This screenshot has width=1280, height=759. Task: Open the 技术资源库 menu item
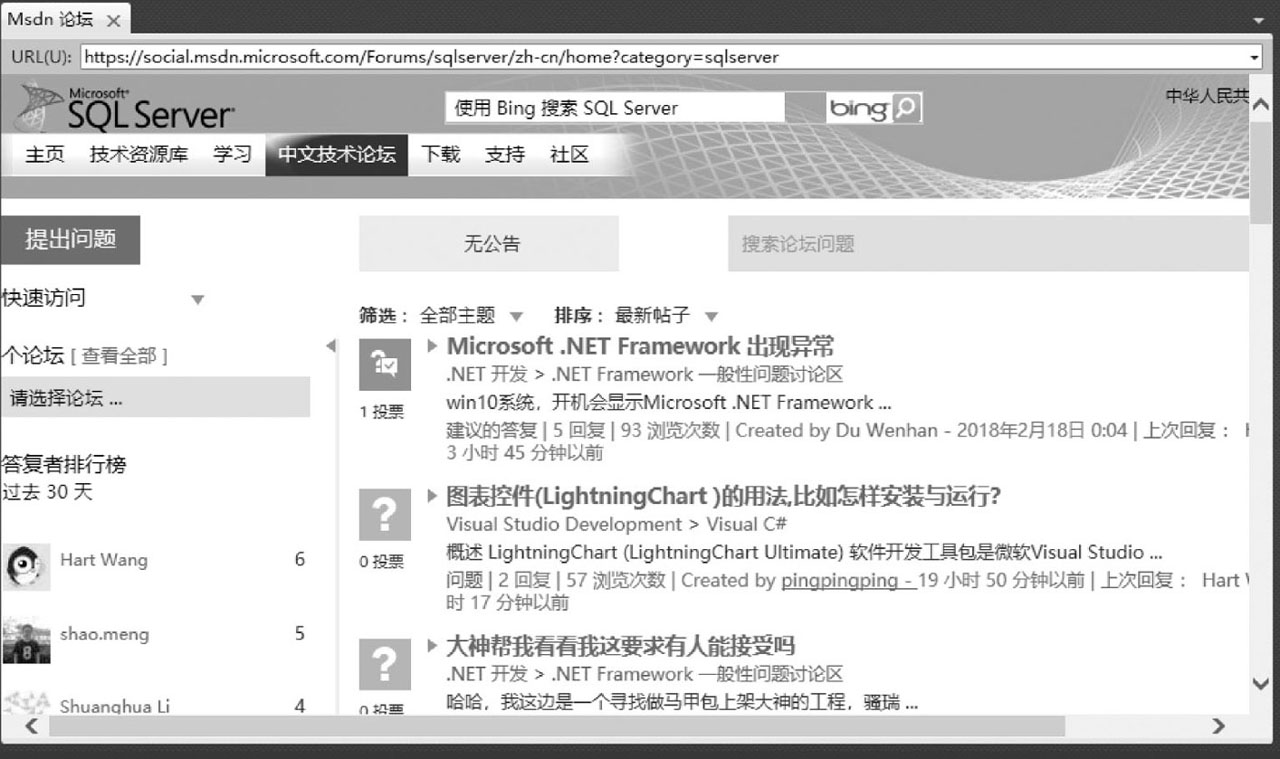point(139,155)
